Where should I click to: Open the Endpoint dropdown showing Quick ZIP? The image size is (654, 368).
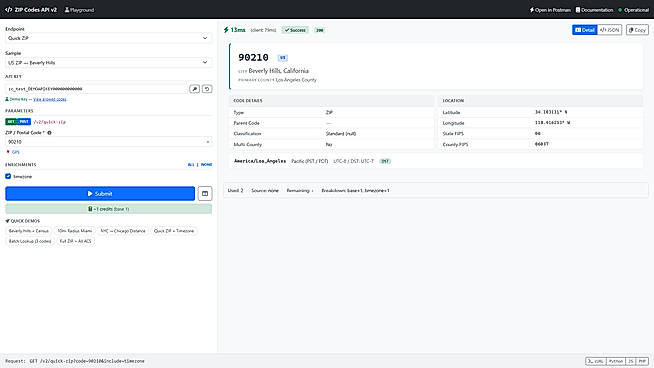pos(108,38)
